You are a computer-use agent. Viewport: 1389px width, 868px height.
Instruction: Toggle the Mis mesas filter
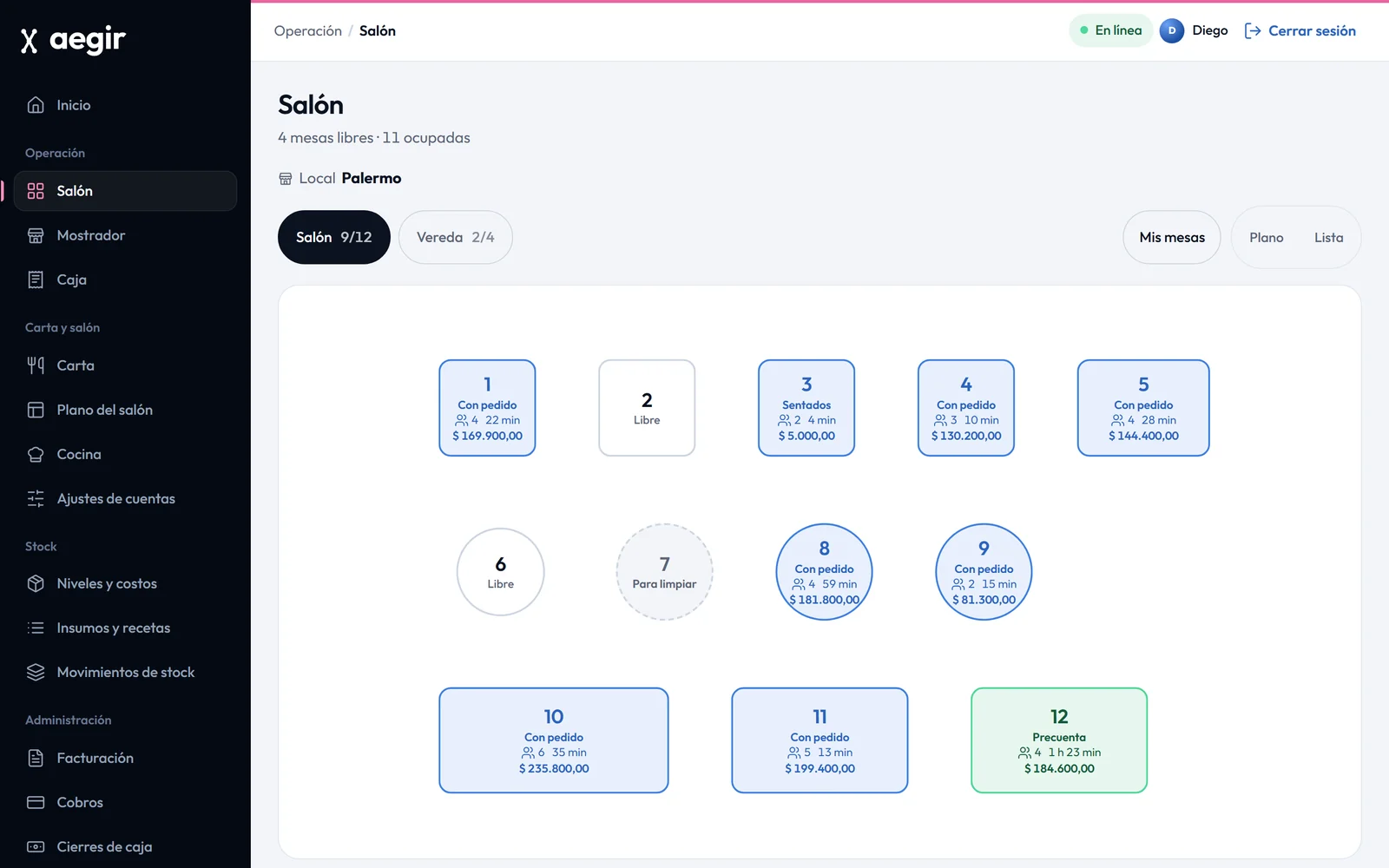coord(1172,237)
